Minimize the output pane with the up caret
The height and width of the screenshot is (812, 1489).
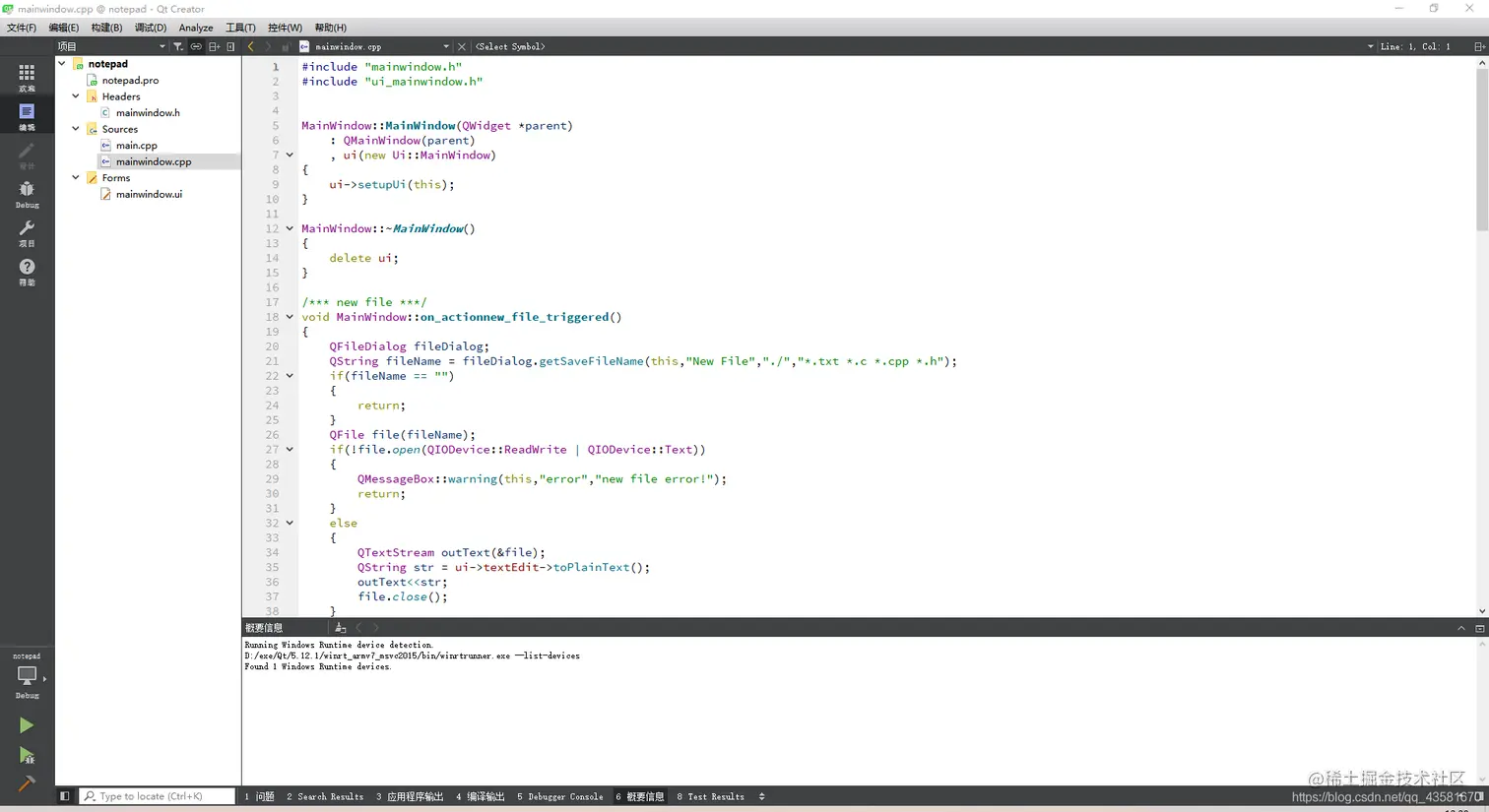tap(1461, 628)
